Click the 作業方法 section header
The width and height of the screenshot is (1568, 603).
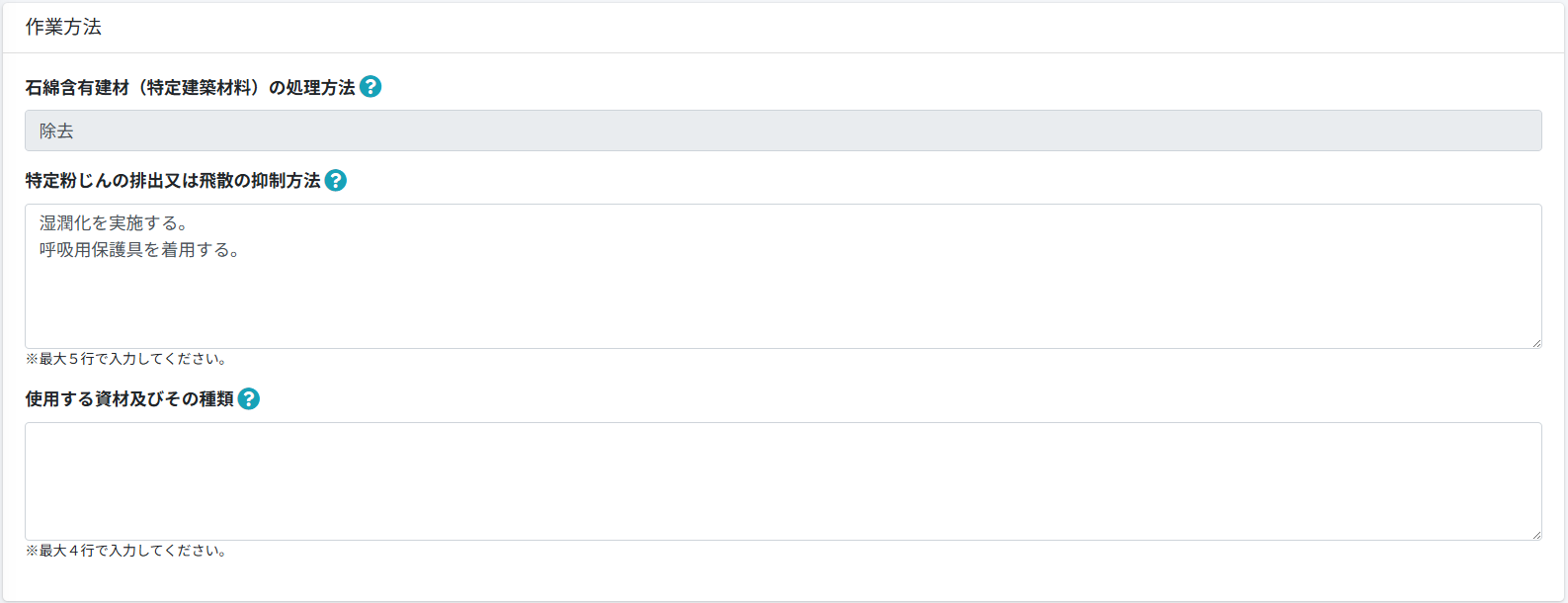click(63, 28)
